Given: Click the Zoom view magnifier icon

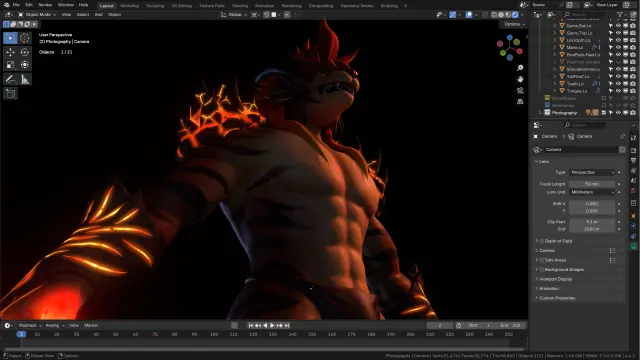Looking at the screenshot, I should click(x=520, y=68).
